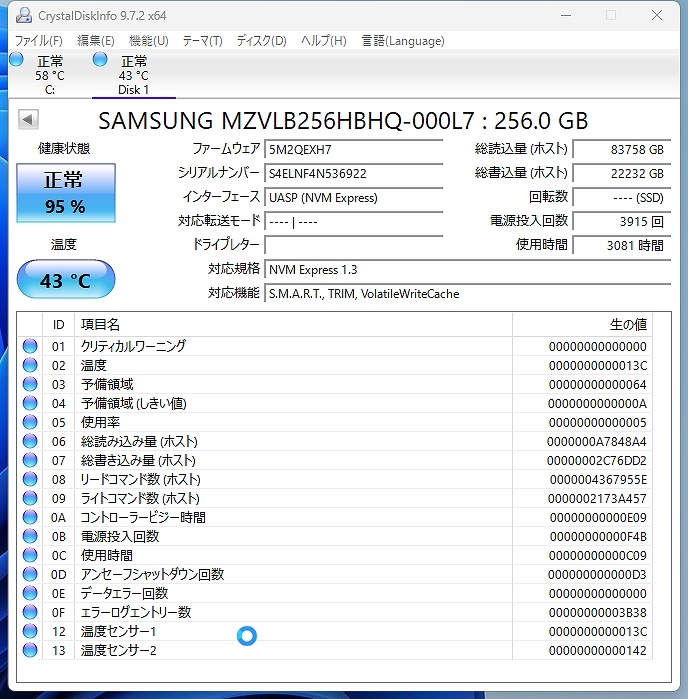
Task: Open the 機能(U) menu
Action: click(149, 41)
